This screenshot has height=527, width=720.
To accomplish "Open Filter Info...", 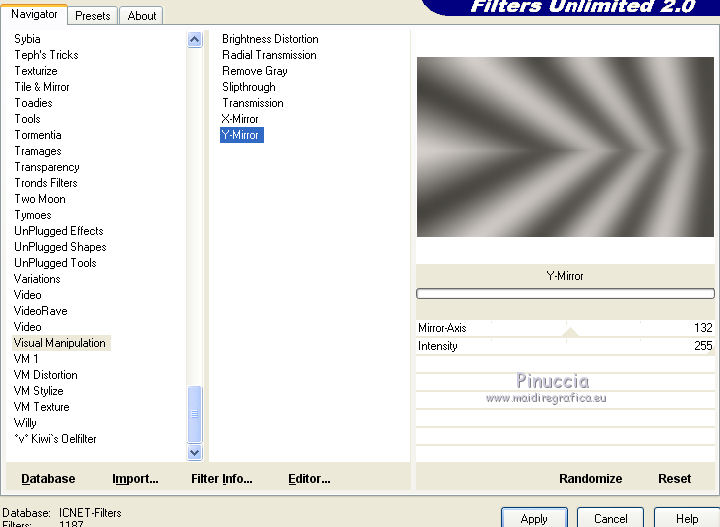I will point(222,479).
